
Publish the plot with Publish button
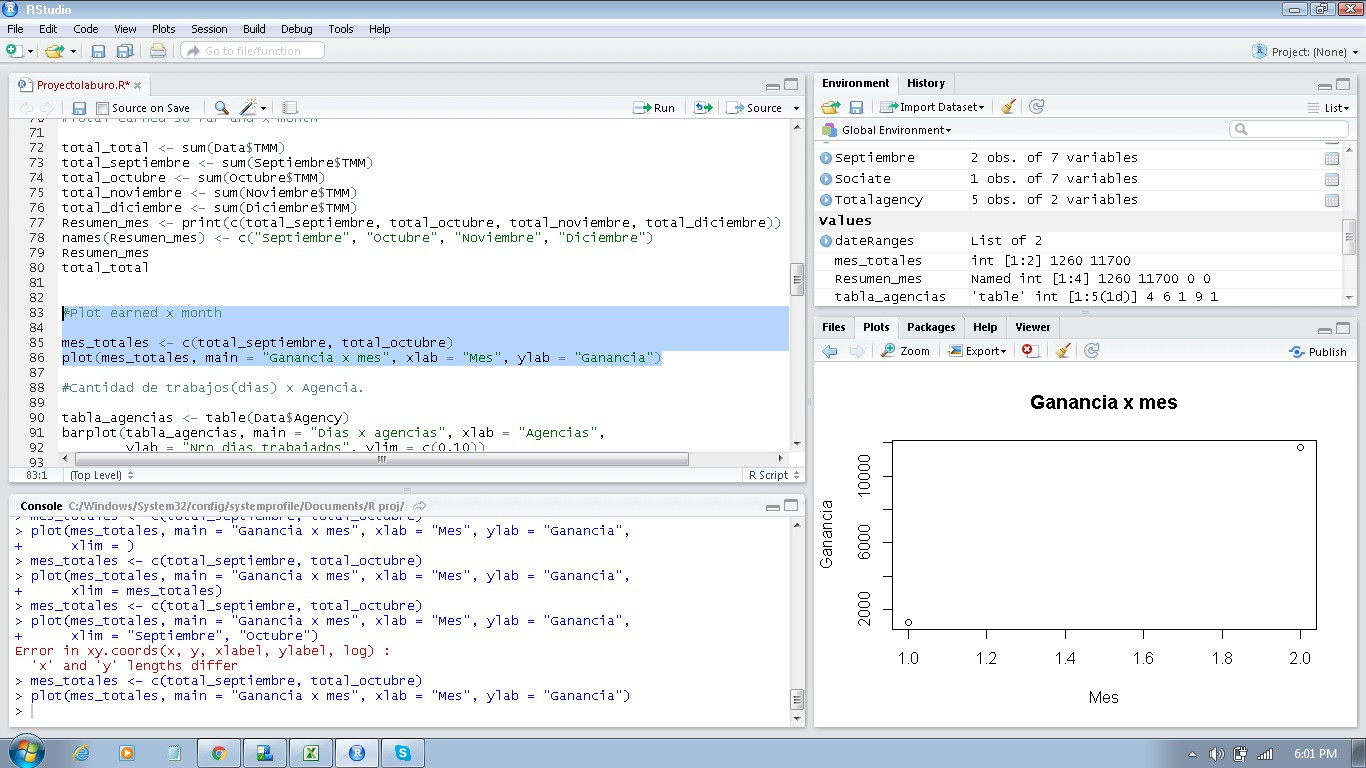(1318, 352)
